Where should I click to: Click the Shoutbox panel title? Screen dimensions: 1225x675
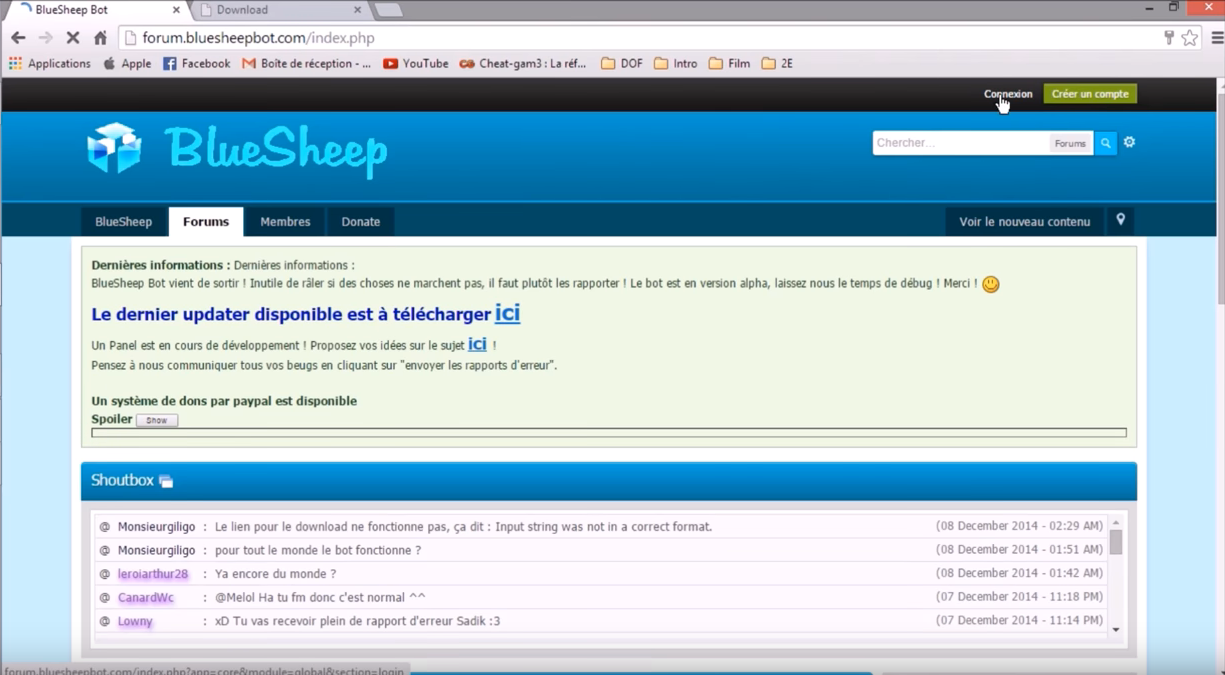(x=122, y=480)
